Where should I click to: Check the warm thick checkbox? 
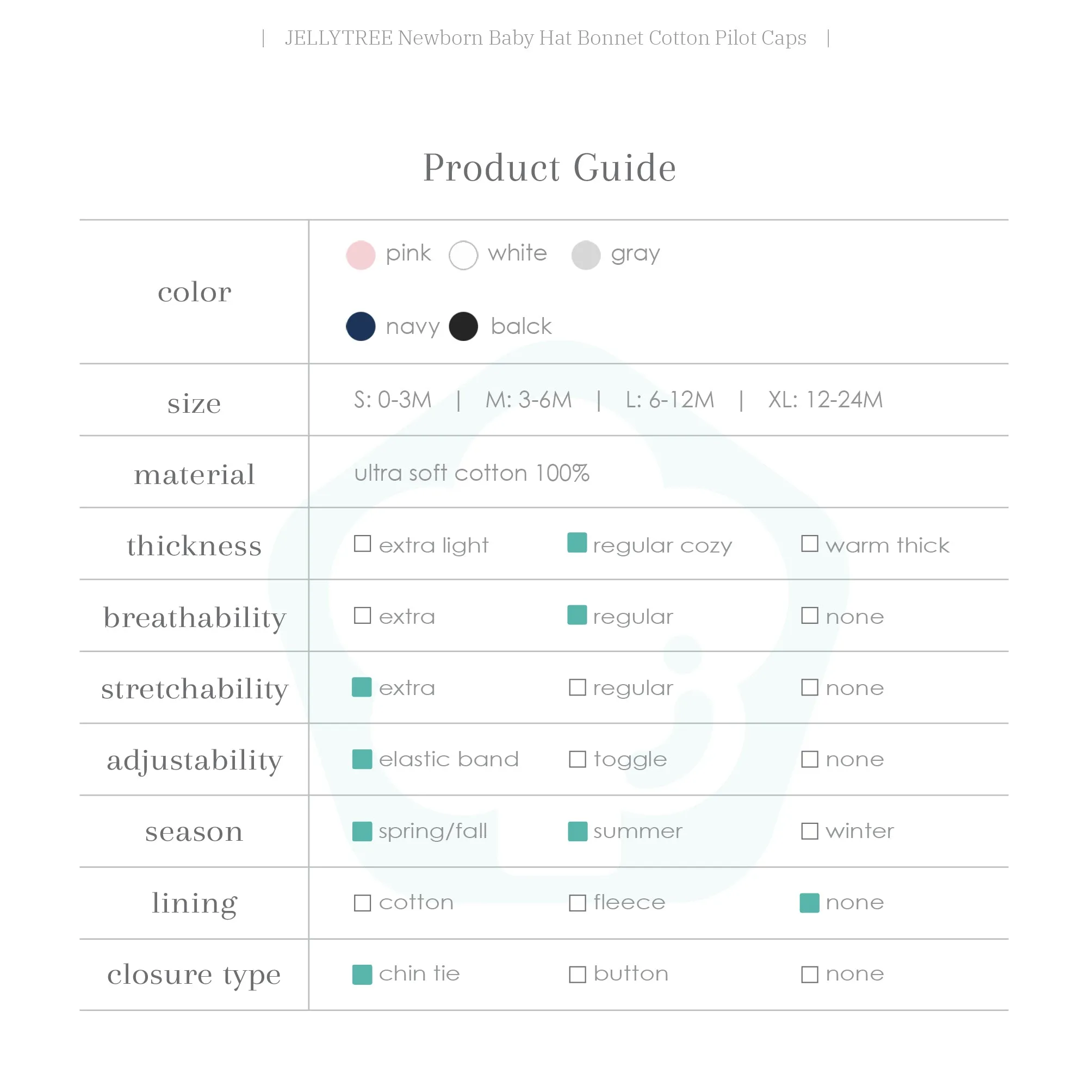(x=809, y=544)
